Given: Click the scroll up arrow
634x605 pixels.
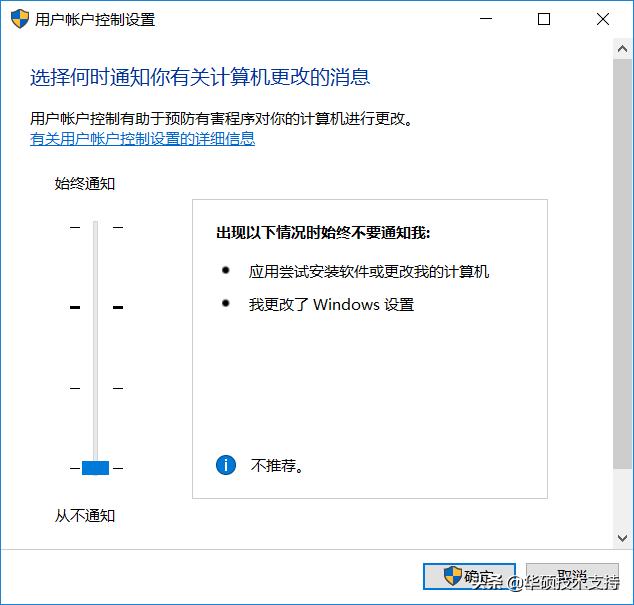Looking at the screenshot, I should (x=623, y=49).
